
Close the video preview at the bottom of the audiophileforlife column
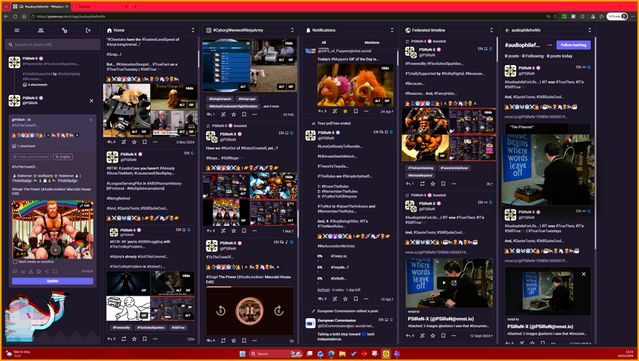584,274
